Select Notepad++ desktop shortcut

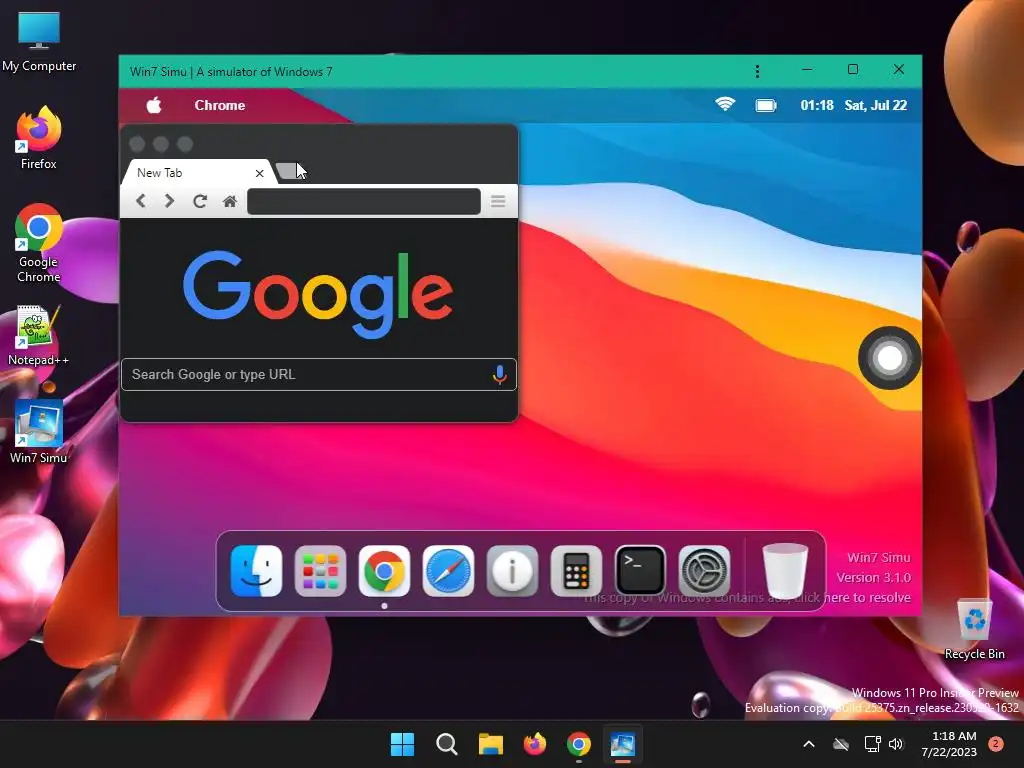pyautogui.click(x=39, y=336)
